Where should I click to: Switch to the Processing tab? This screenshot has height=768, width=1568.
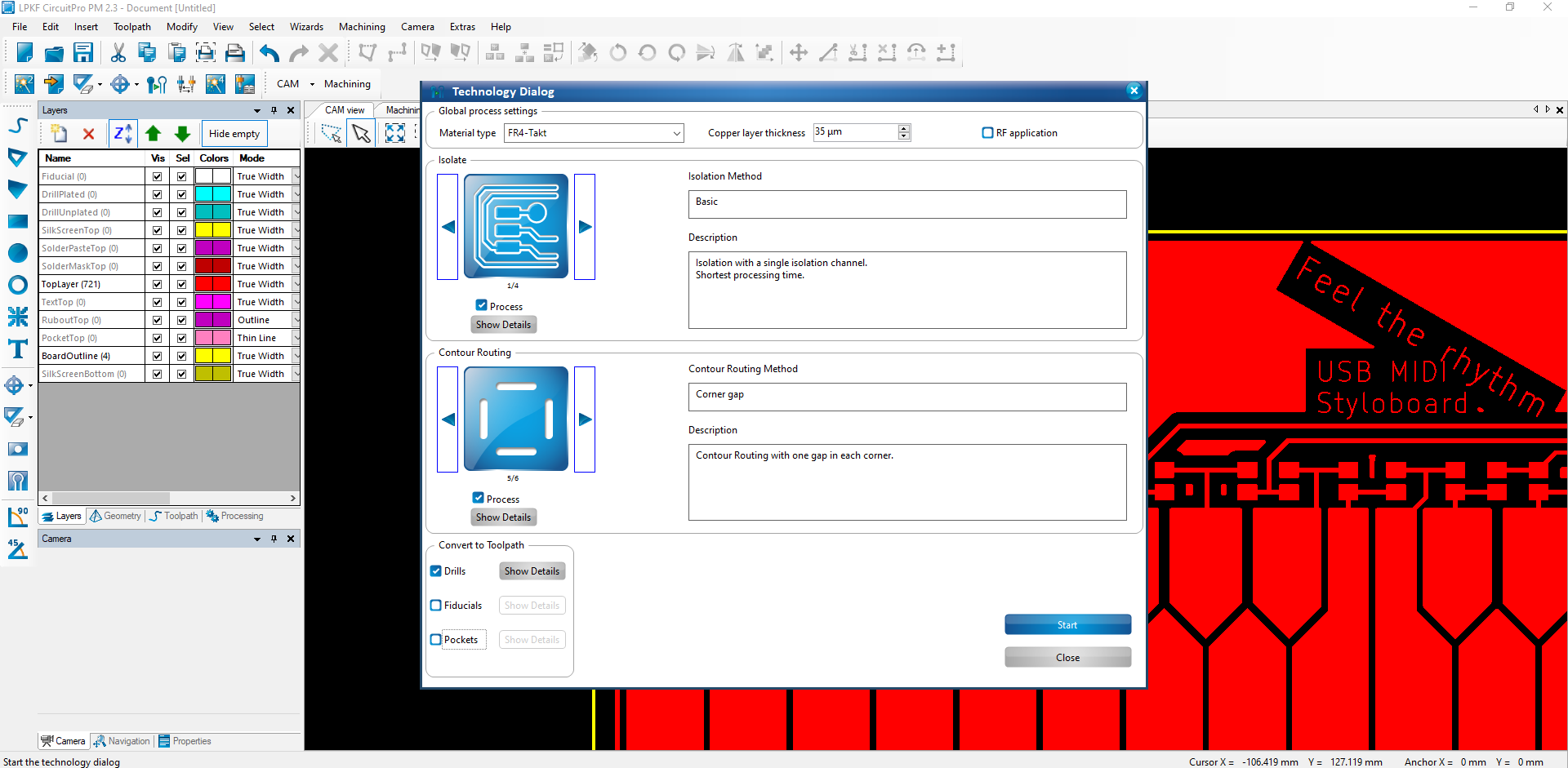(x=235, y=516)
